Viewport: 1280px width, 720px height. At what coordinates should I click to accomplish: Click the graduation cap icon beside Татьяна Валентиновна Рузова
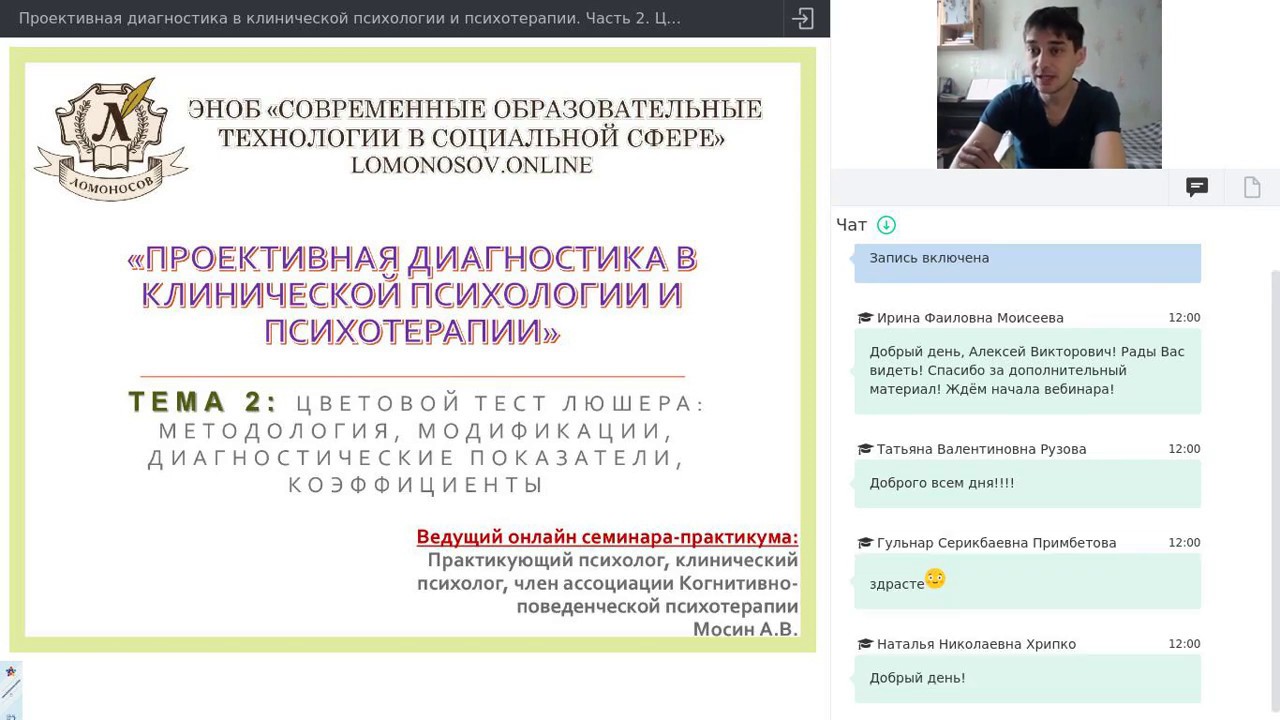click(x=865, y=449)
